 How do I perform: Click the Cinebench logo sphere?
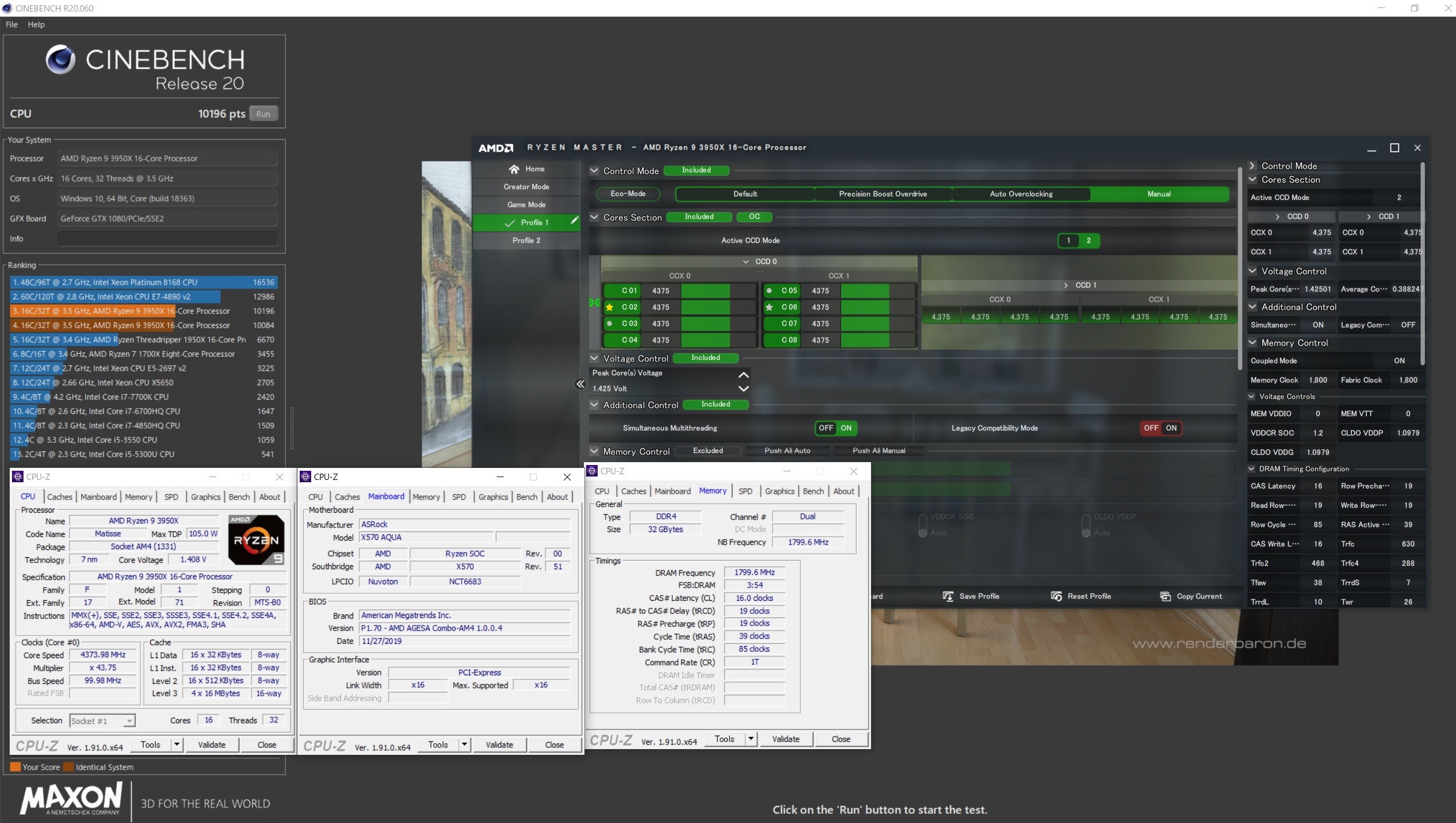(61, 60)
